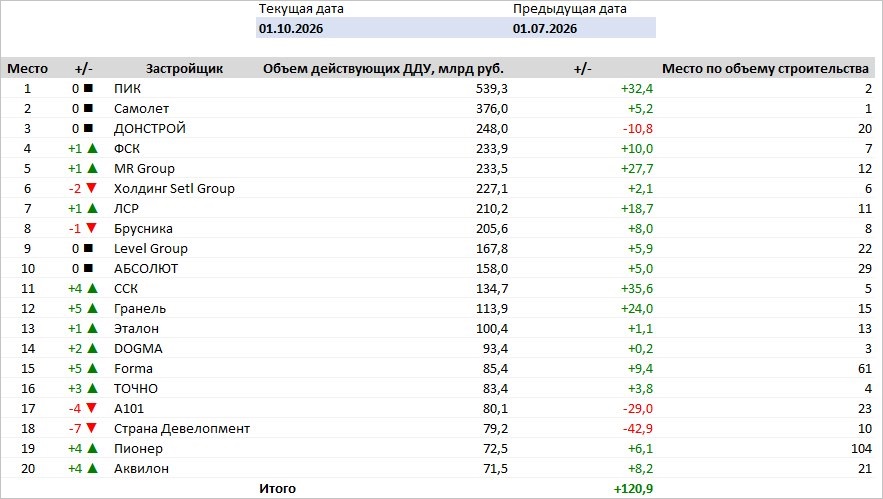
Task: Select the developer name ФСК
Action: pos(127,149)
